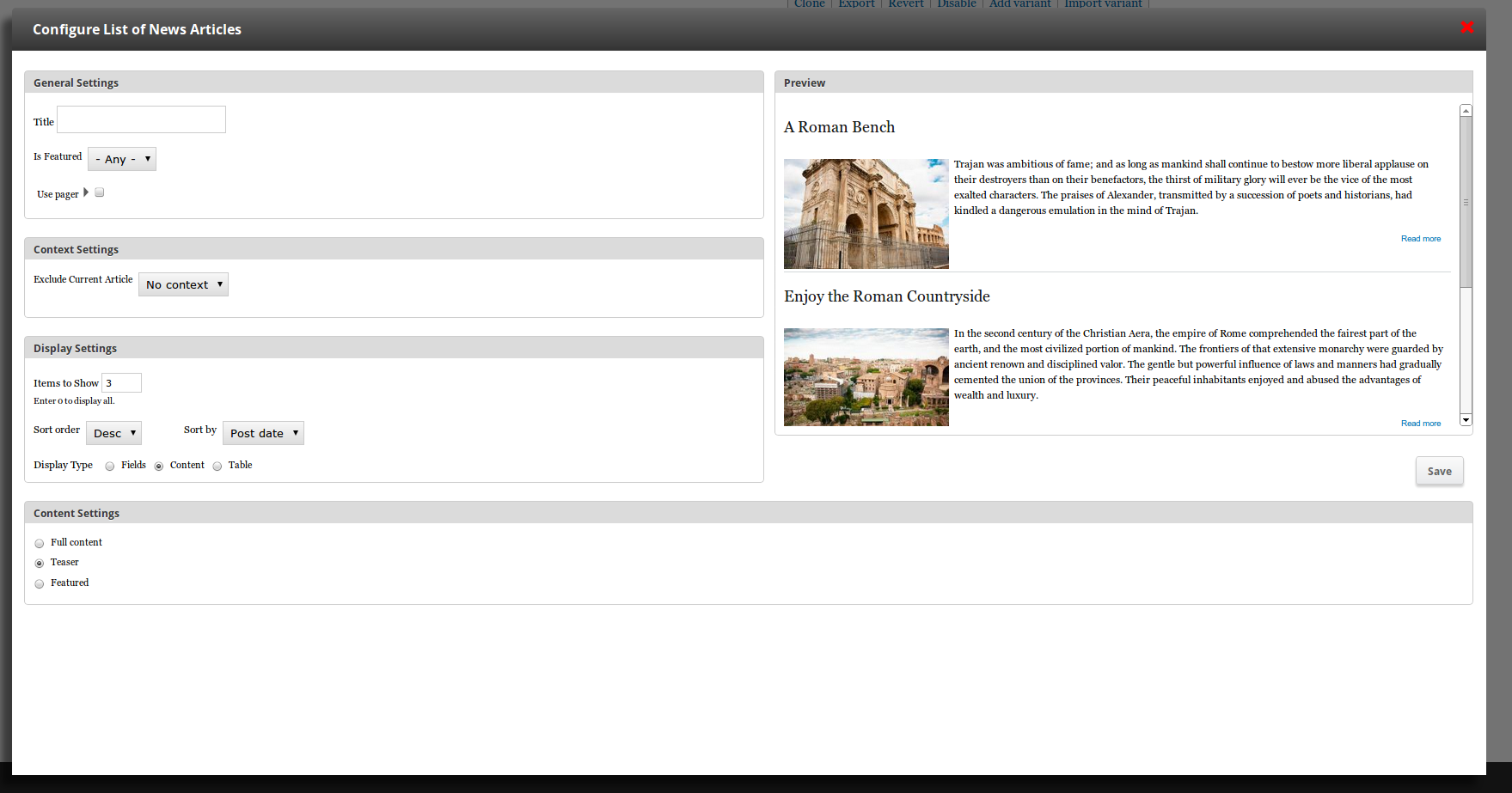Enable the Use pager checkbox
This screenshot has height=793, width=1512.
pyautogui.click(x=100, y=192)
